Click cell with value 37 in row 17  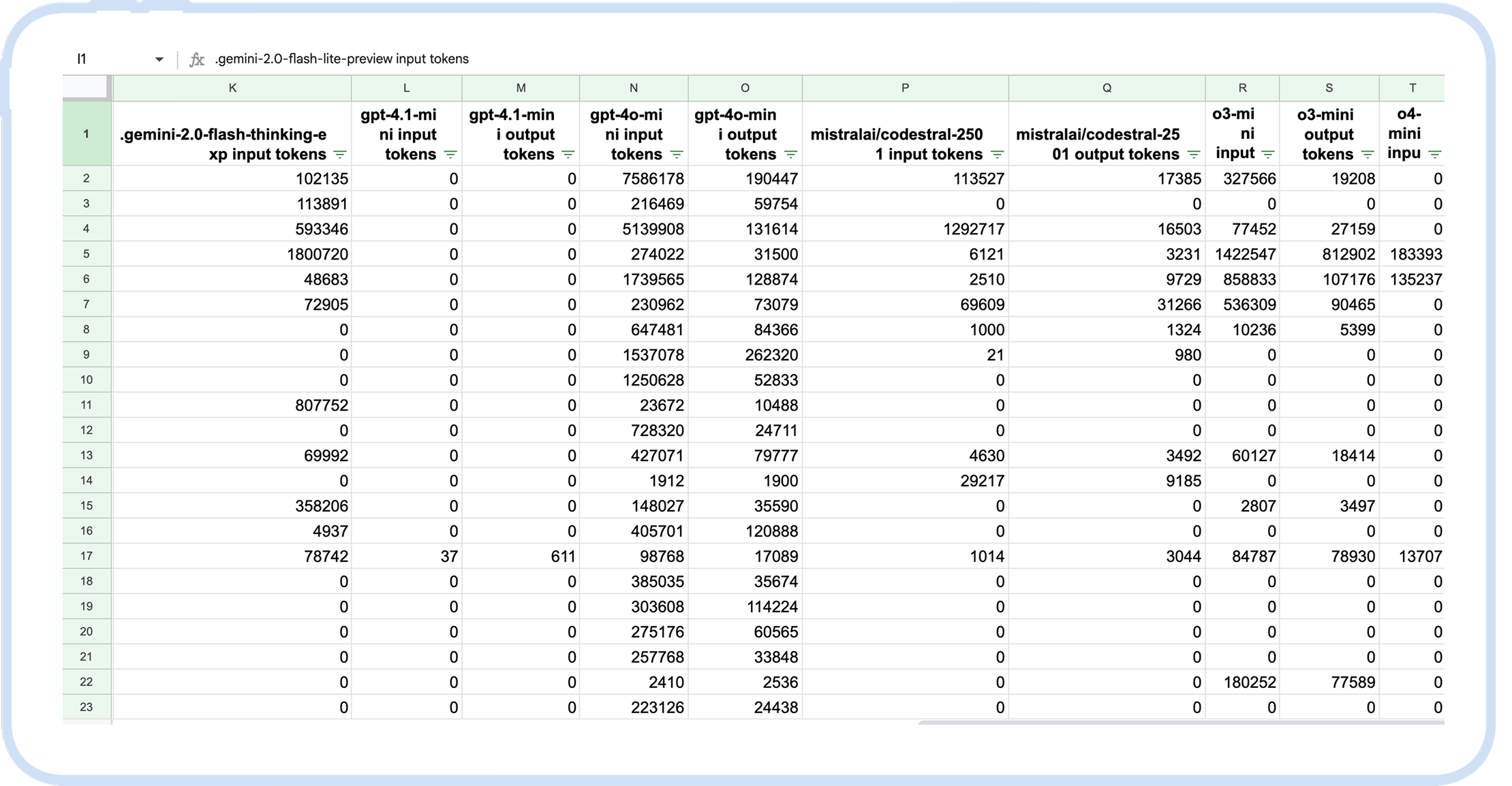(407, 556)
